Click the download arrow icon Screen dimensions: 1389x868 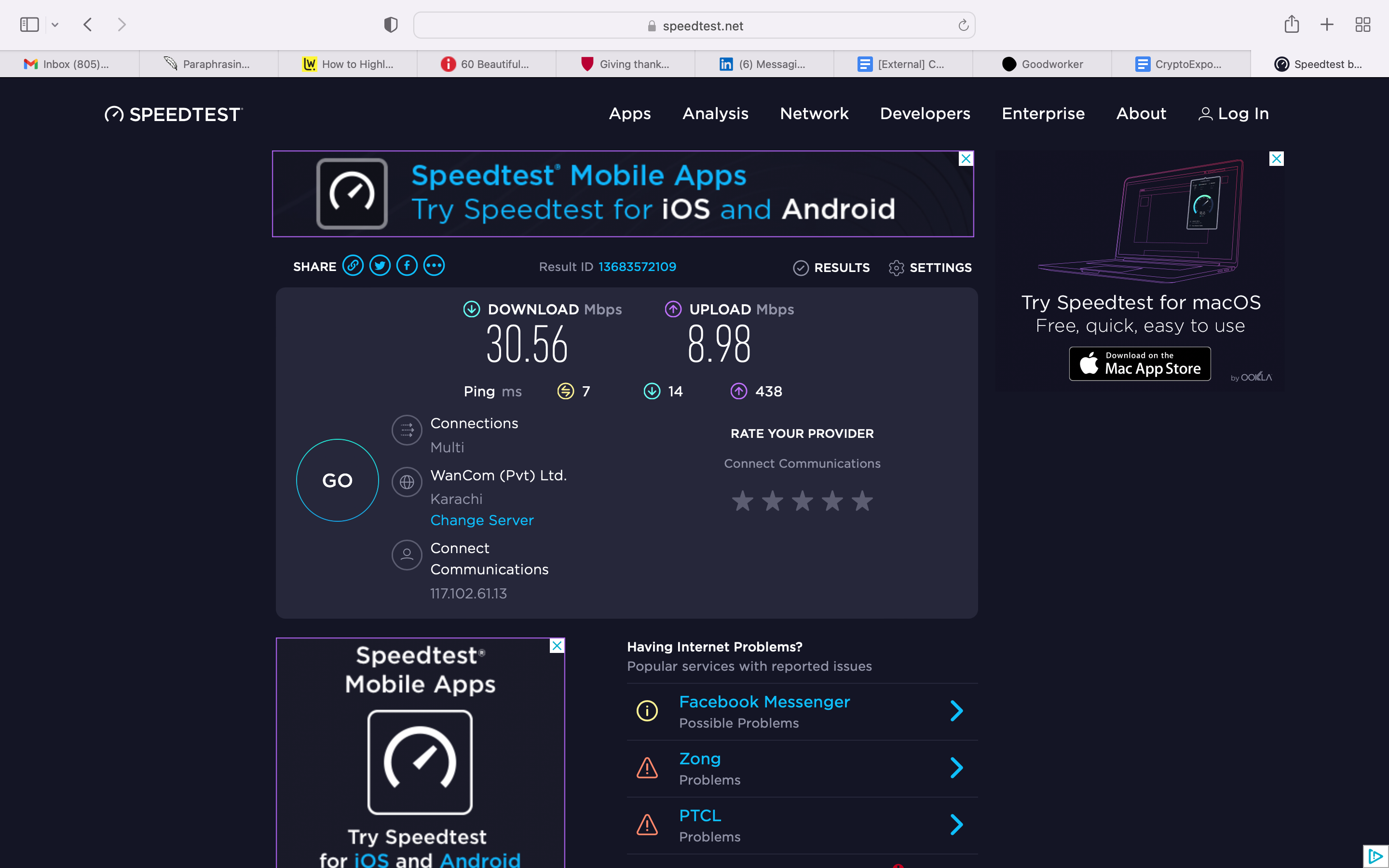[471, 310]
